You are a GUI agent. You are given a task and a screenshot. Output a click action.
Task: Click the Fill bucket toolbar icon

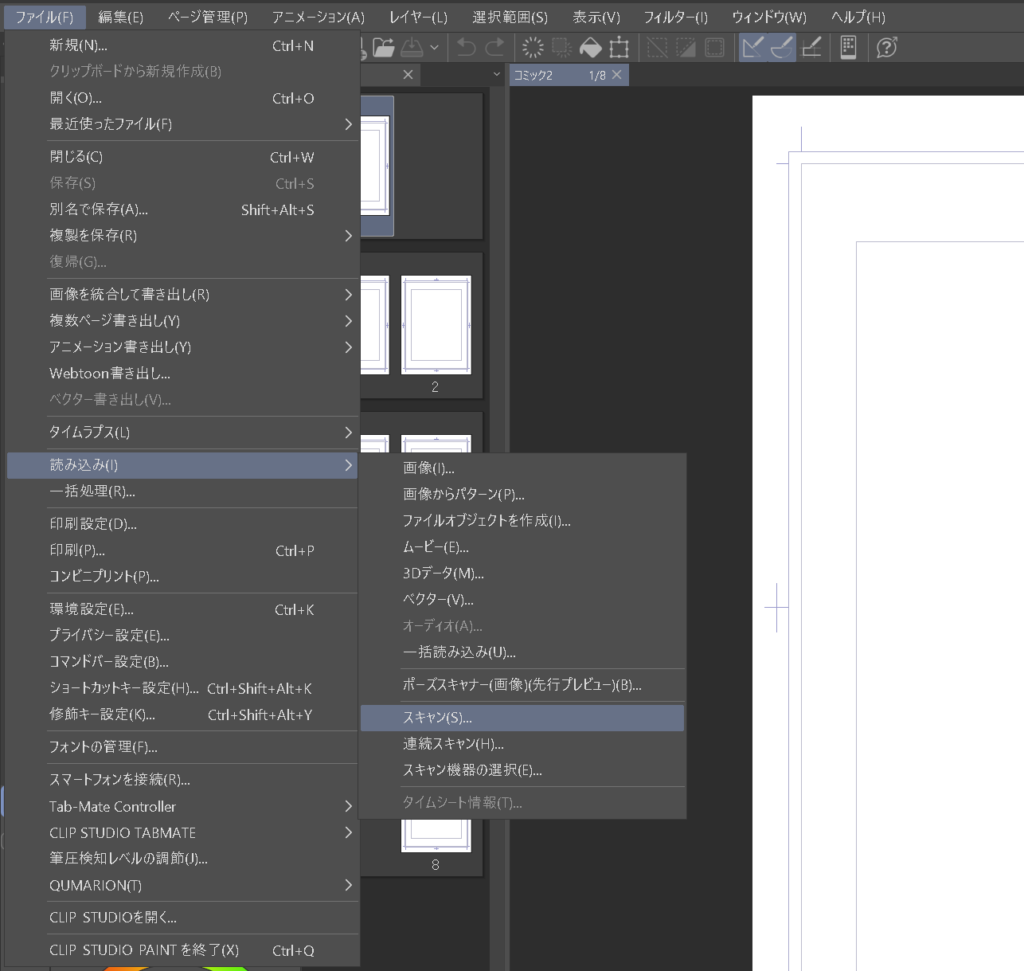590,47
